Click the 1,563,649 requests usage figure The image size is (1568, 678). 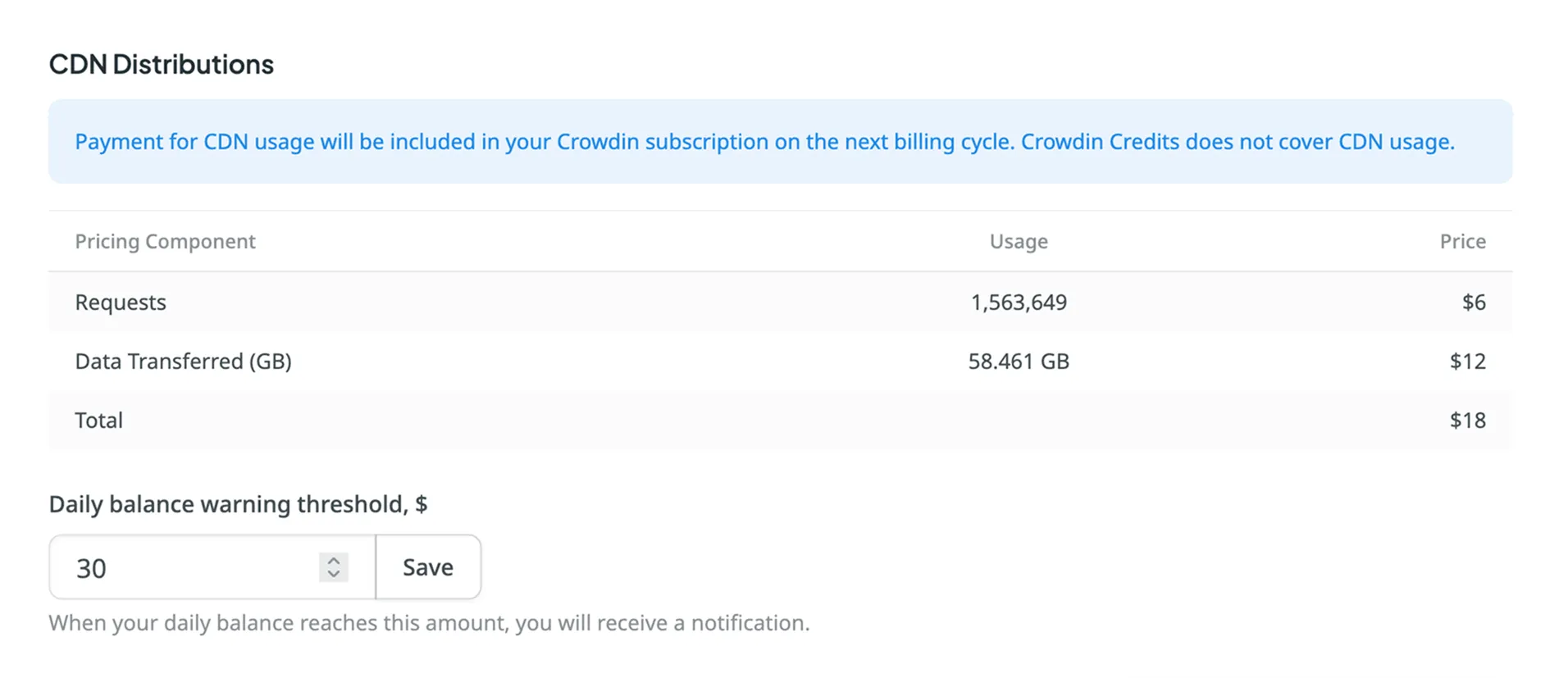1019,302
